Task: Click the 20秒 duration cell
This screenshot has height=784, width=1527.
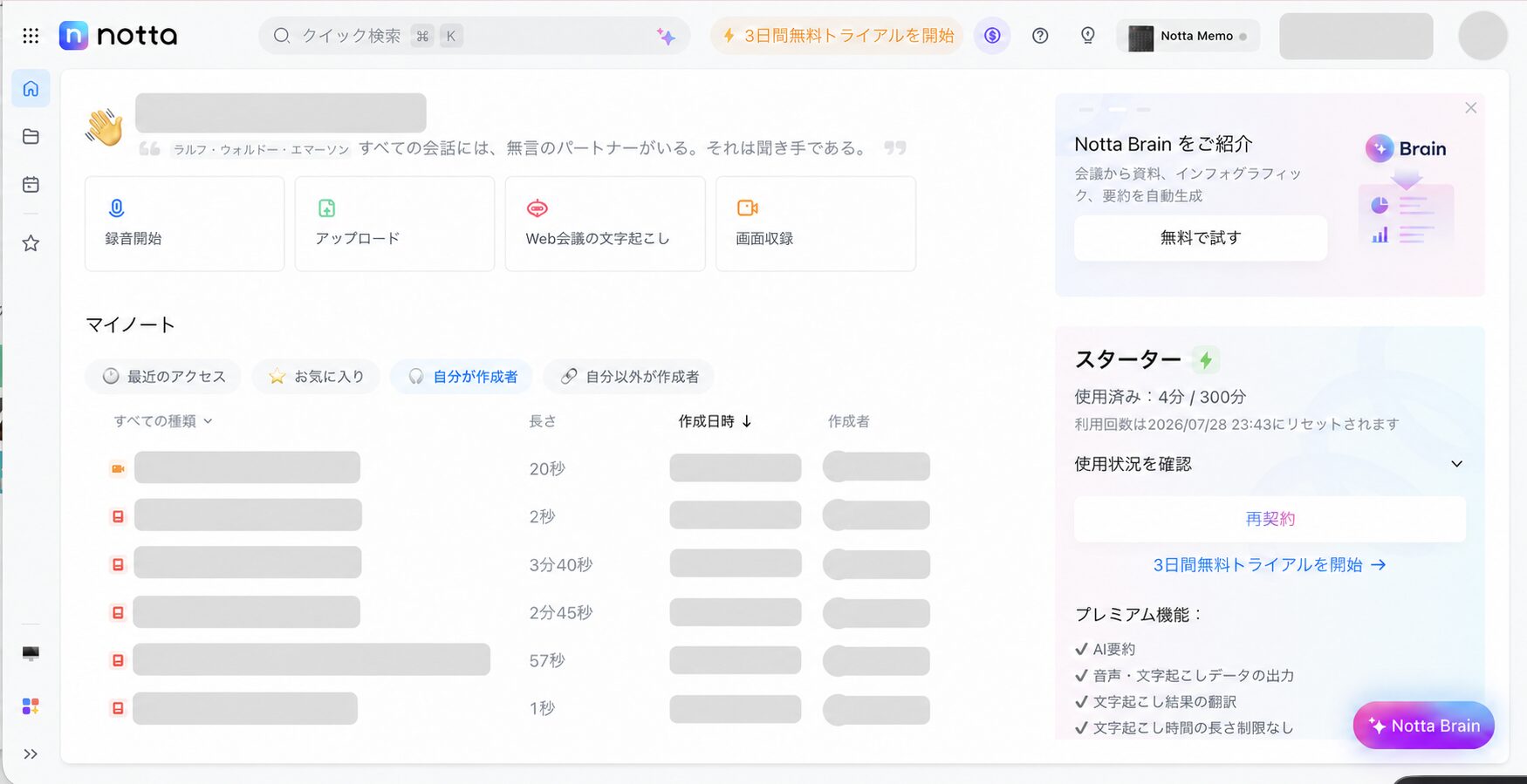Action: pyautogui.click(x=547, y=469)
